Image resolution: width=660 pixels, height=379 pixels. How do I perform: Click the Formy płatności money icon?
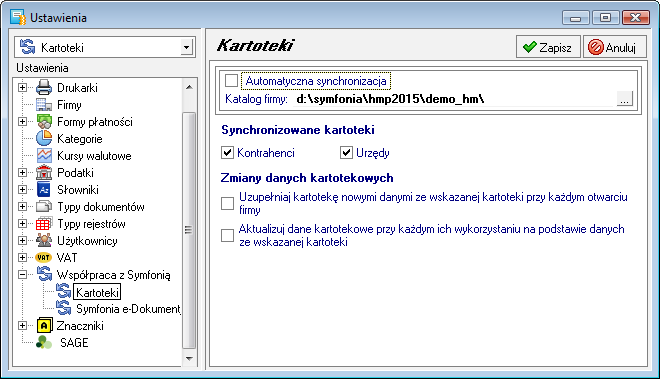pos(44,122)
